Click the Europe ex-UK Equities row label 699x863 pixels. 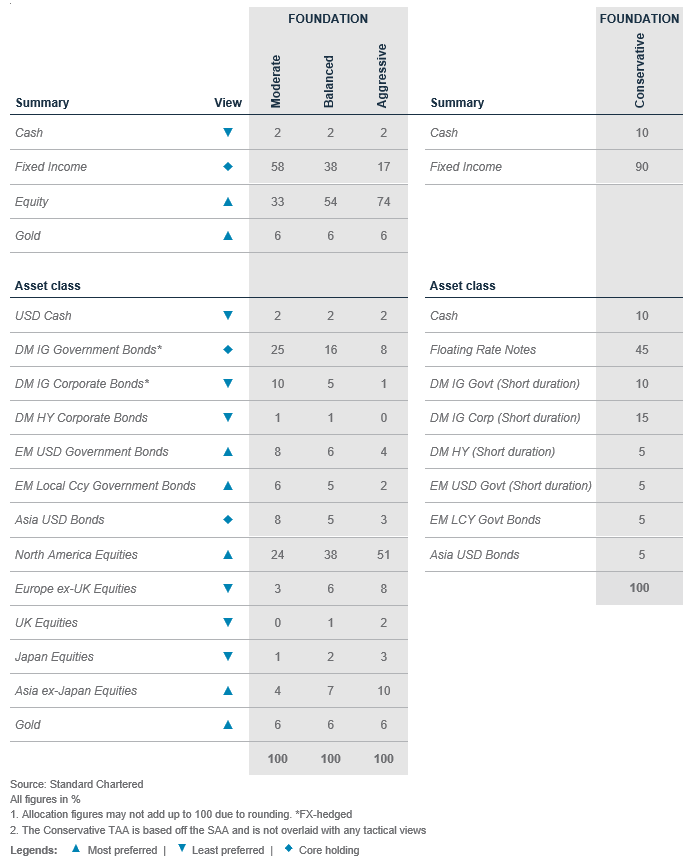76,588
